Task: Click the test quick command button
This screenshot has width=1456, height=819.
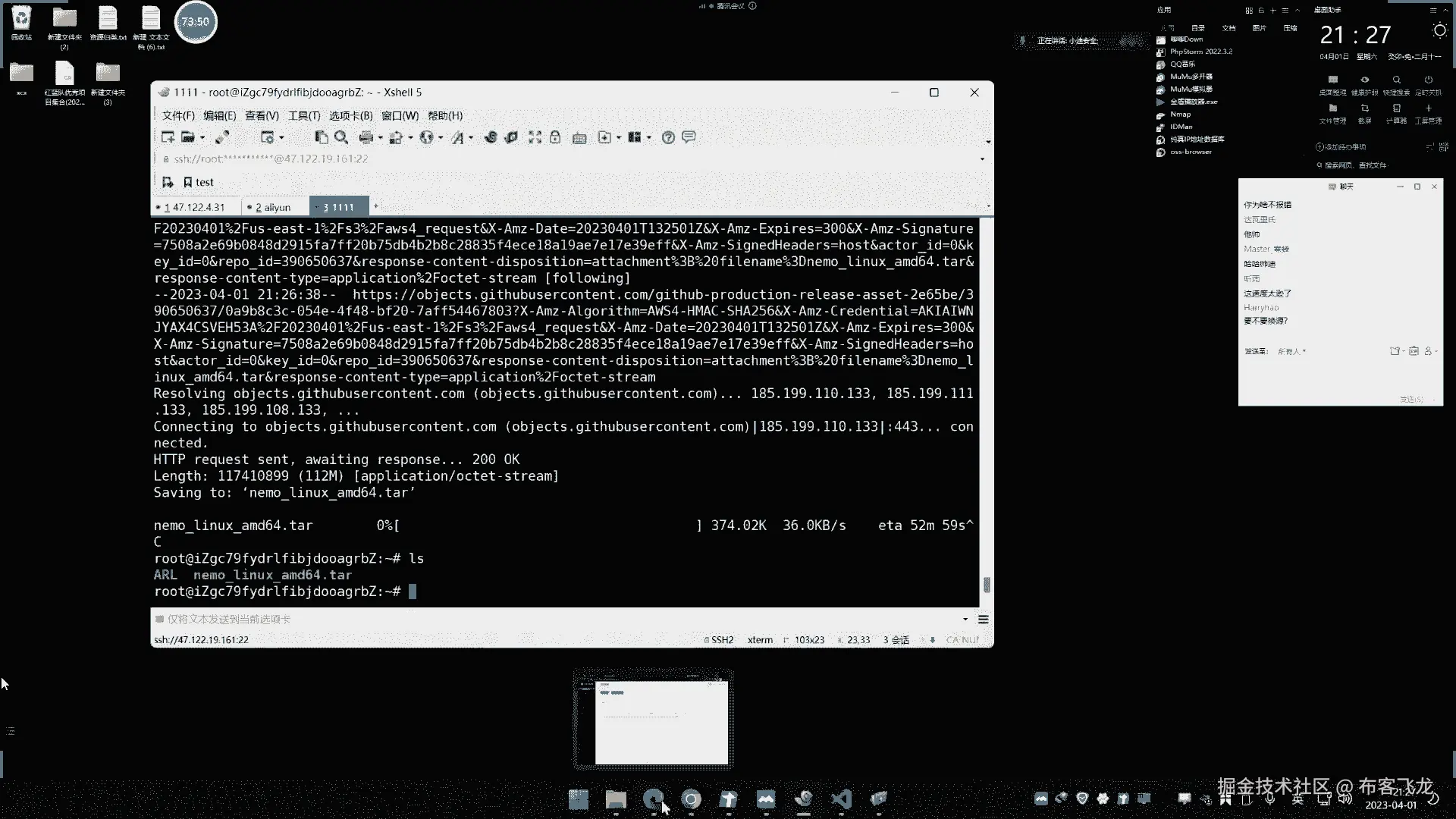Action: (199, 182)
